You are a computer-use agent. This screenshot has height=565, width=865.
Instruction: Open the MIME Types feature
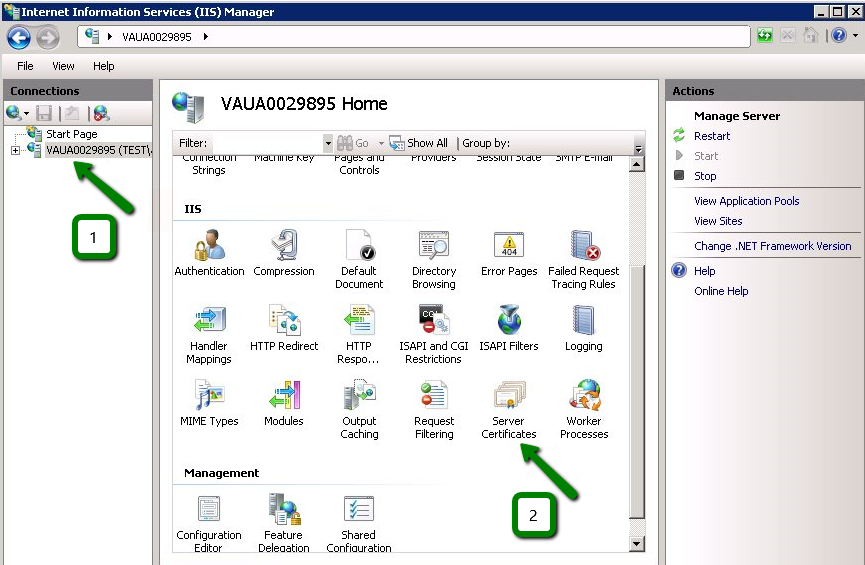point(209,403)
